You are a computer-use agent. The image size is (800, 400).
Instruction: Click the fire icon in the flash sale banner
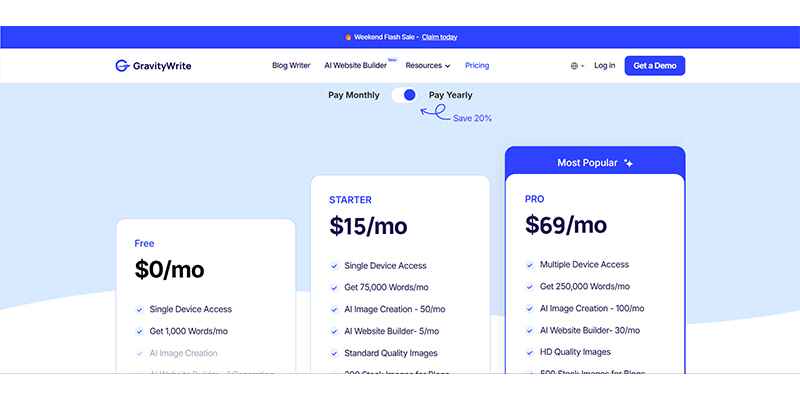click(x=348, y=37)
